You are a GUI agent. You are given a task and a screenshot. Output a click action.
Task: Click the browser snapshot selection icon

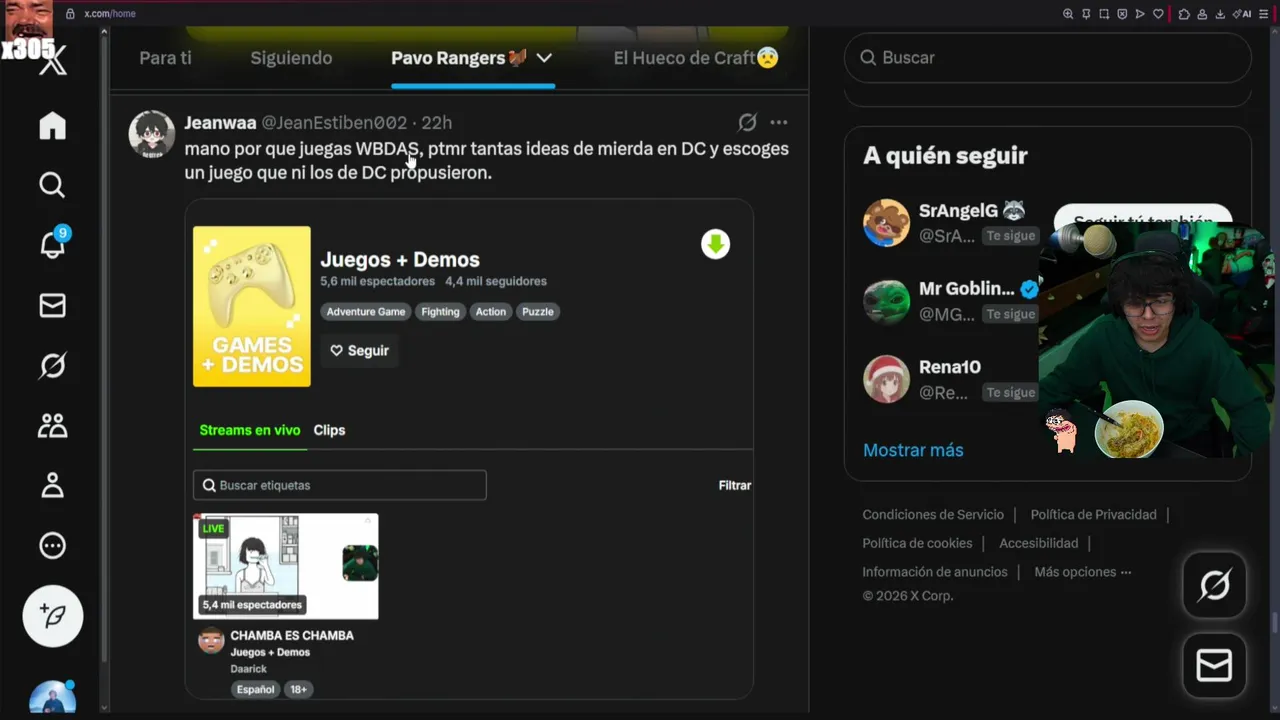[x=1104, y=14]
